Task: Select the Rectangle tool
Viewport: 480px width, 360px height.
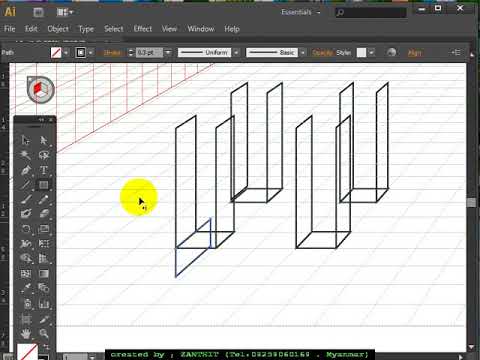Action: [44, 185]
